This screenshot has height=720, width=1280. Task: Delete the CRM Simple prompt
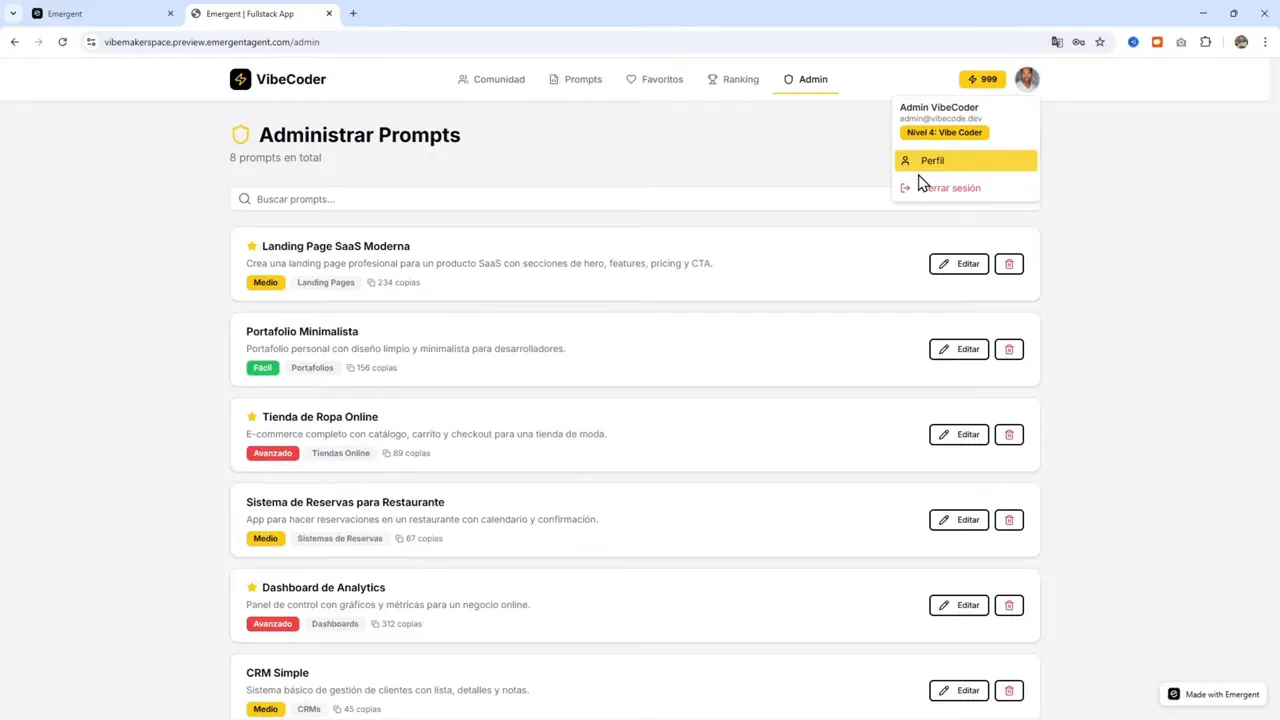pyautogui.click(x=1009, y=690)
